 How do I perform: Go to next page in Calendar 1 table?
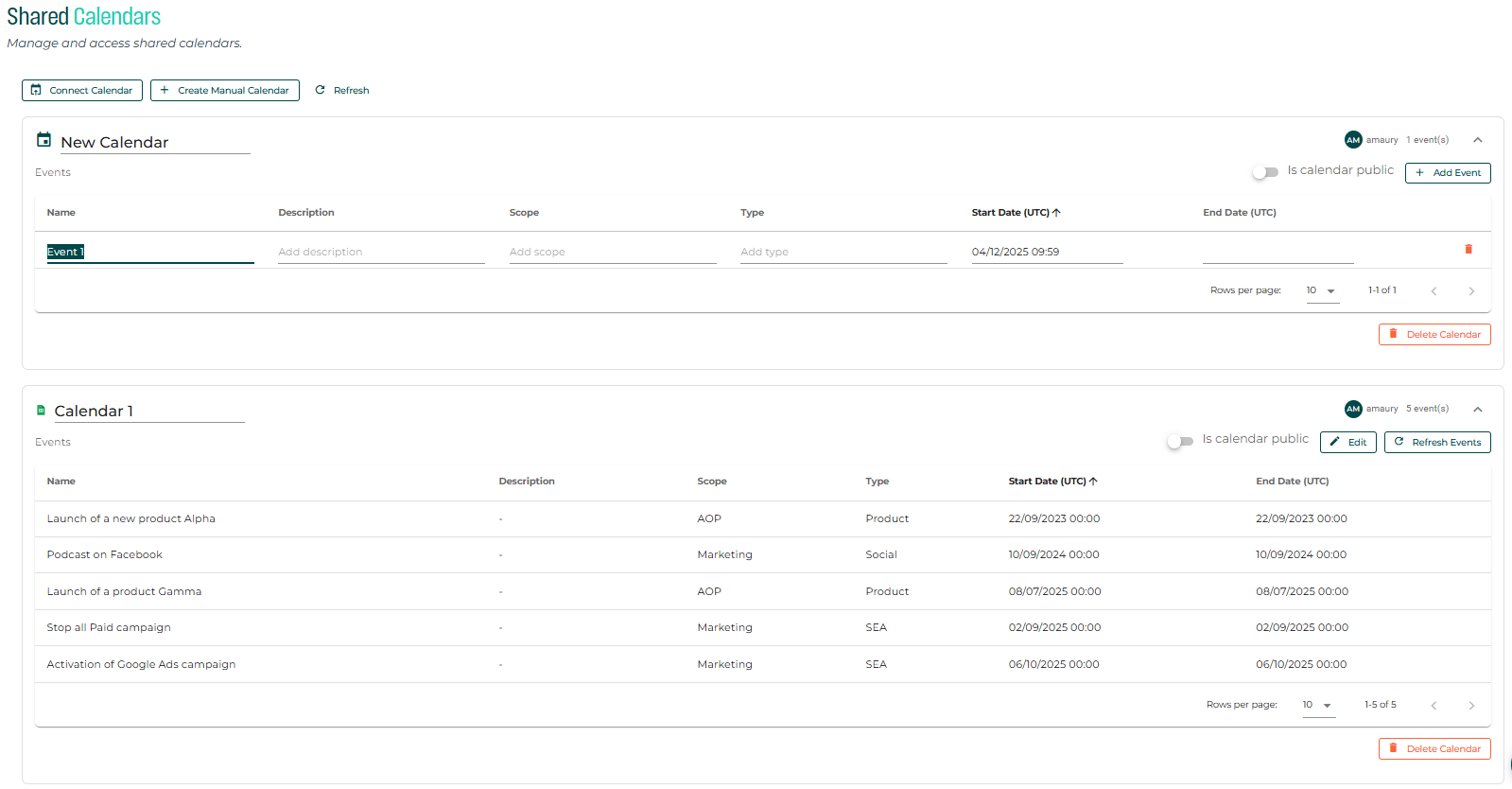click(1470, 706)
